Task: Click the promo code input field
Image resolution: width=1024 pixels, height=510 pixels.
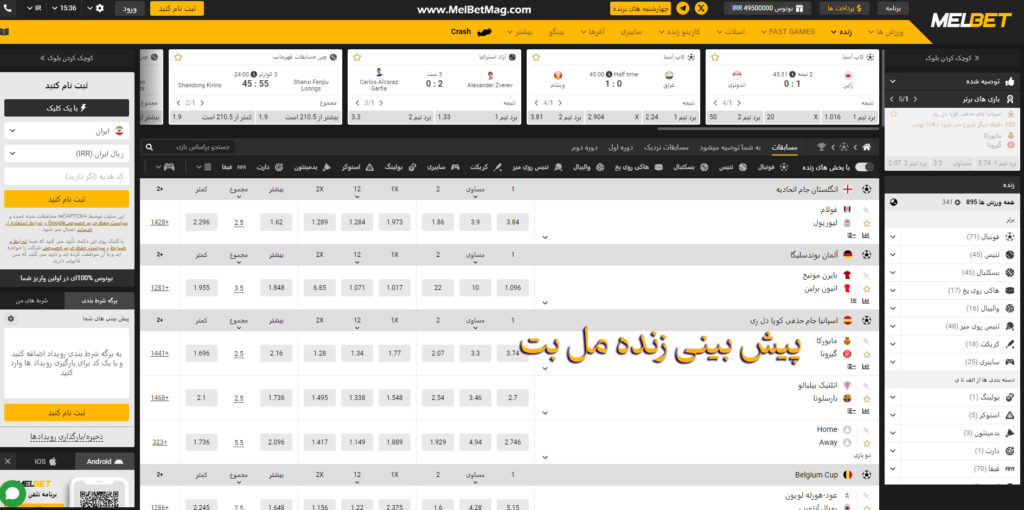Action: [68, 176]
